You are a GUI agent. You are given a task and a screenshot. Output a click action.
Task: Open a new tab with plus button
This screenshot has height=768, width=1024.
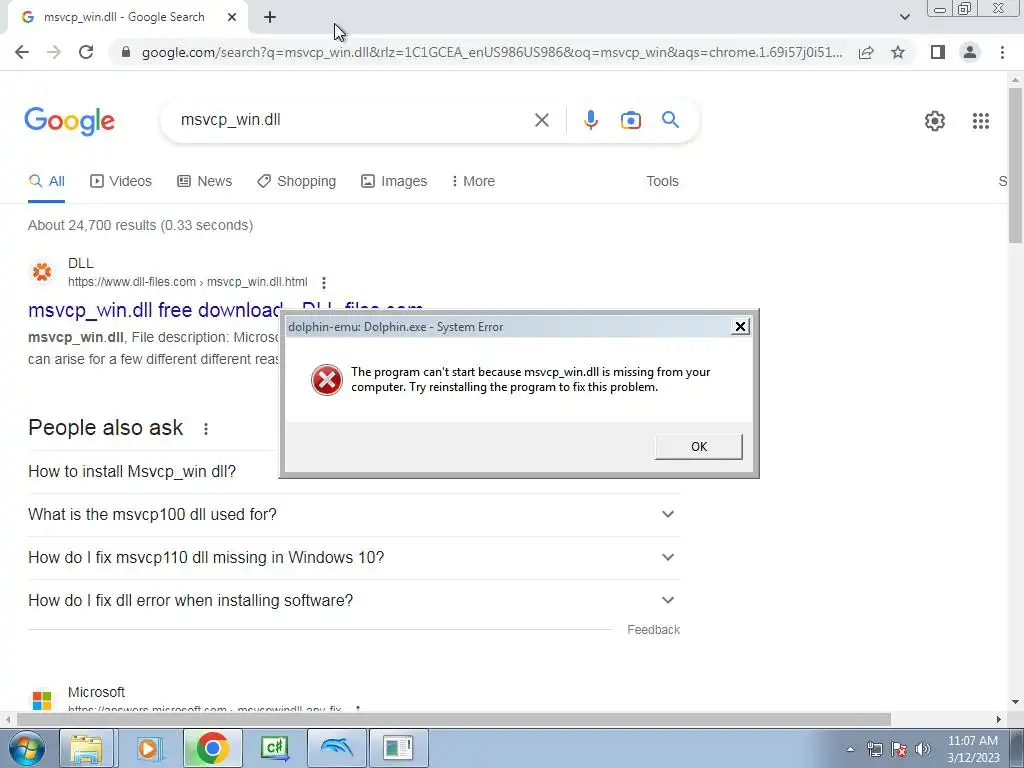tap(270, 17)
